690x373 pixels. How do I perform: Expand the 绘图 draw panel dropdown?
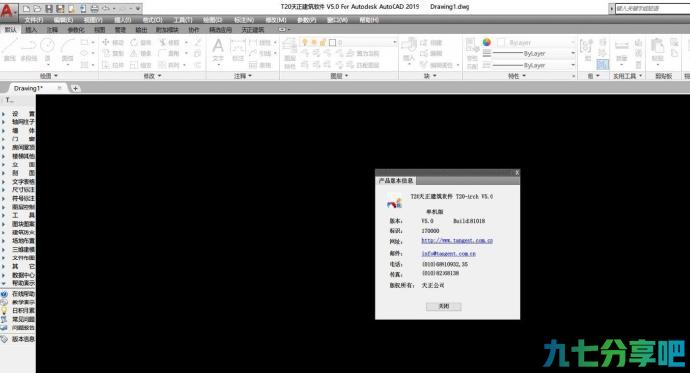49,76
